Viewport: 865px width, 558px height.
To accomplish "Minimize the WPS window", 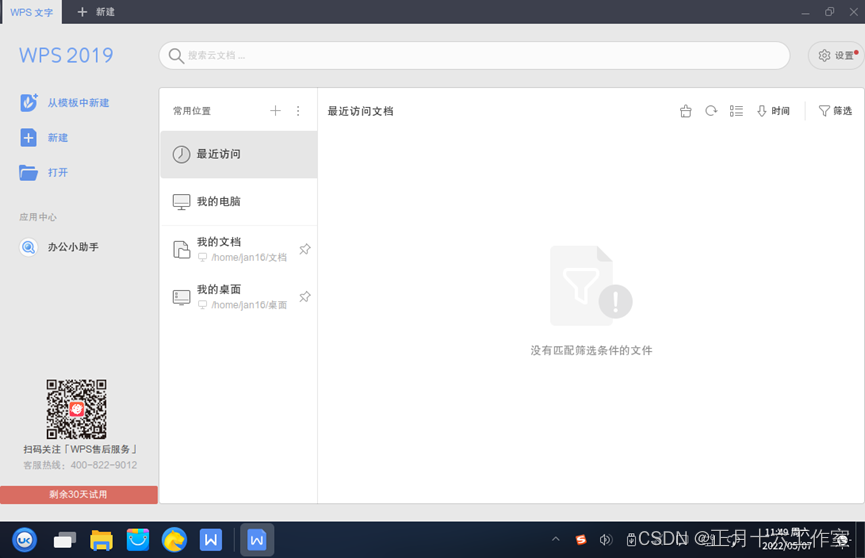I will (x=805, y=12).
